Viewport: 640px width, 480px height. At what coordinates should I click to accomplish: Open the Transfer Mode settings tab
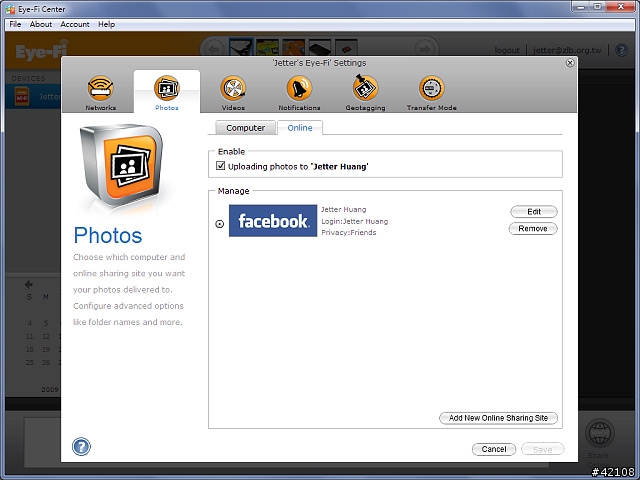point(431,93)
